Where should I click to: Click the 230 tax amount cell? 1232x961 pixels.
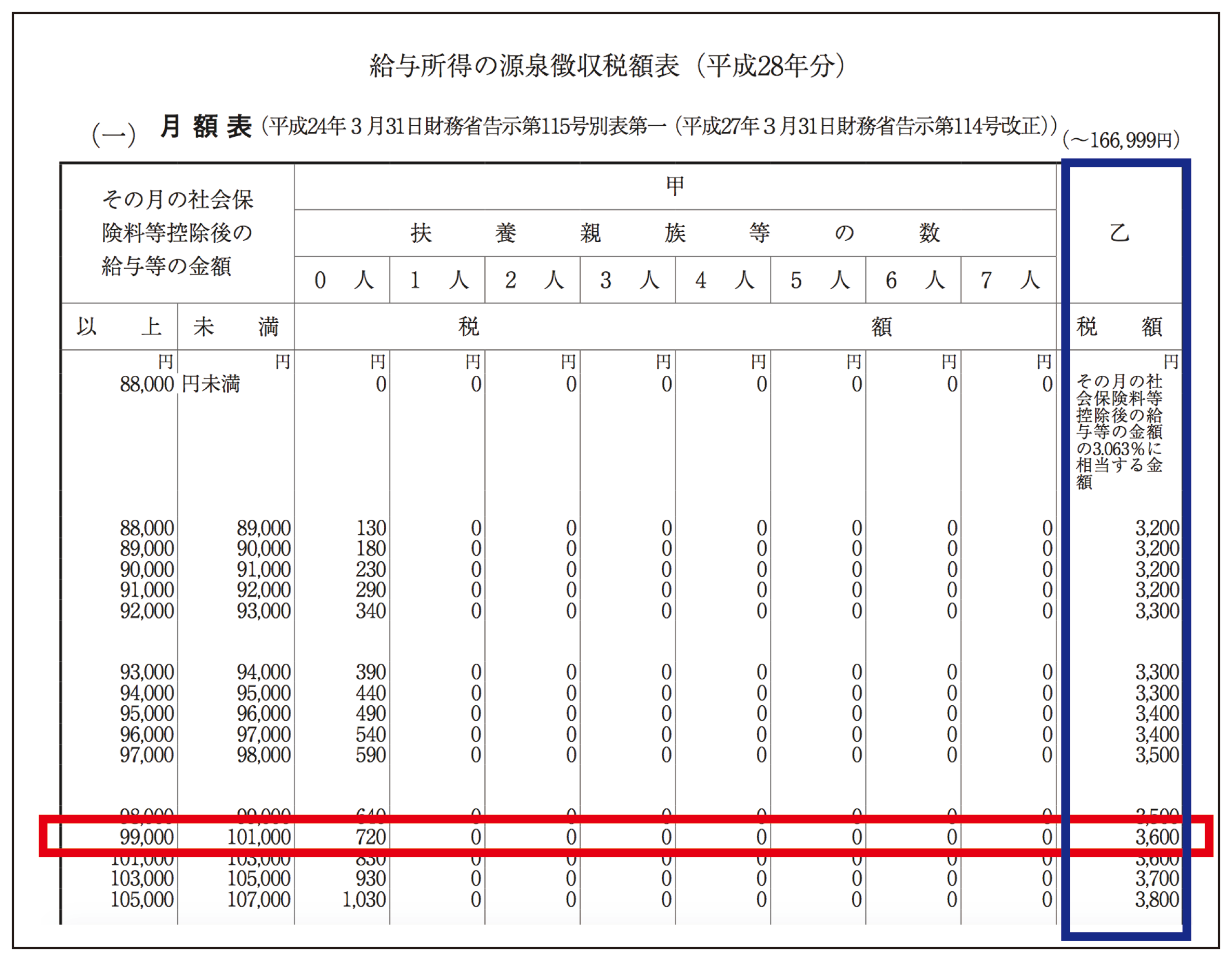point(371,569)
